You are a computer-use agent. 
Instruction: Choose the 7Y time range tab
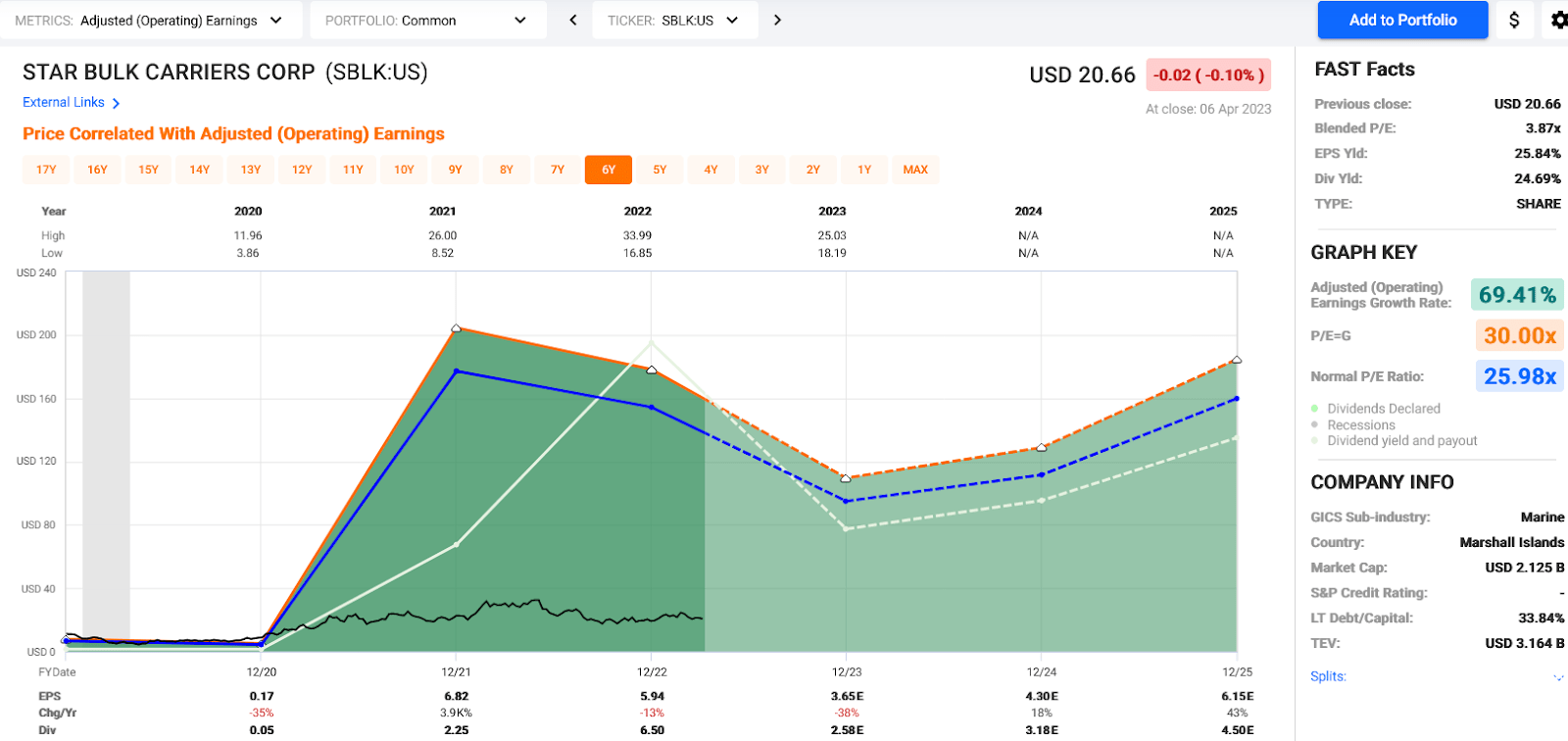pyautogui.click(x=558, y=170)
